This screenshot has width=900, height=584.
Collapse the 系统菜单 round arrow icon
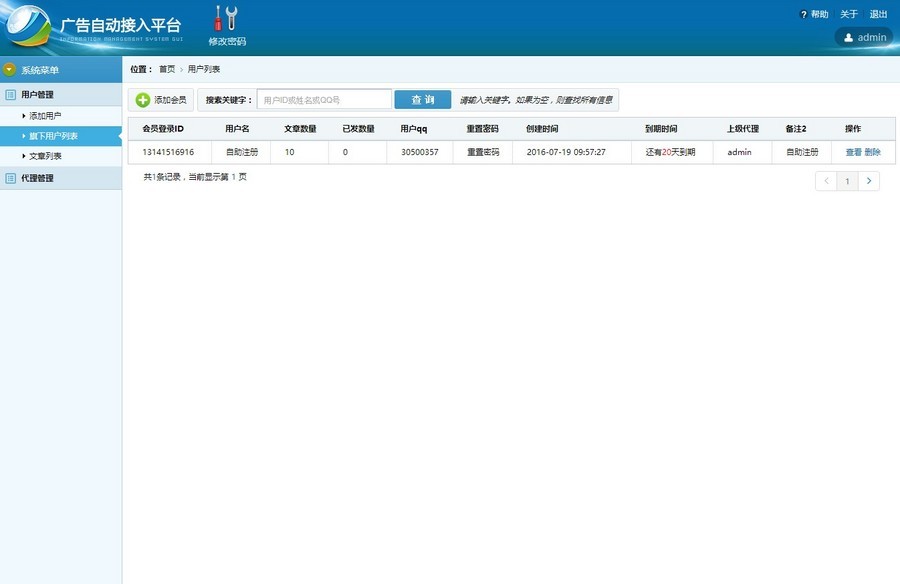(9, 69)
